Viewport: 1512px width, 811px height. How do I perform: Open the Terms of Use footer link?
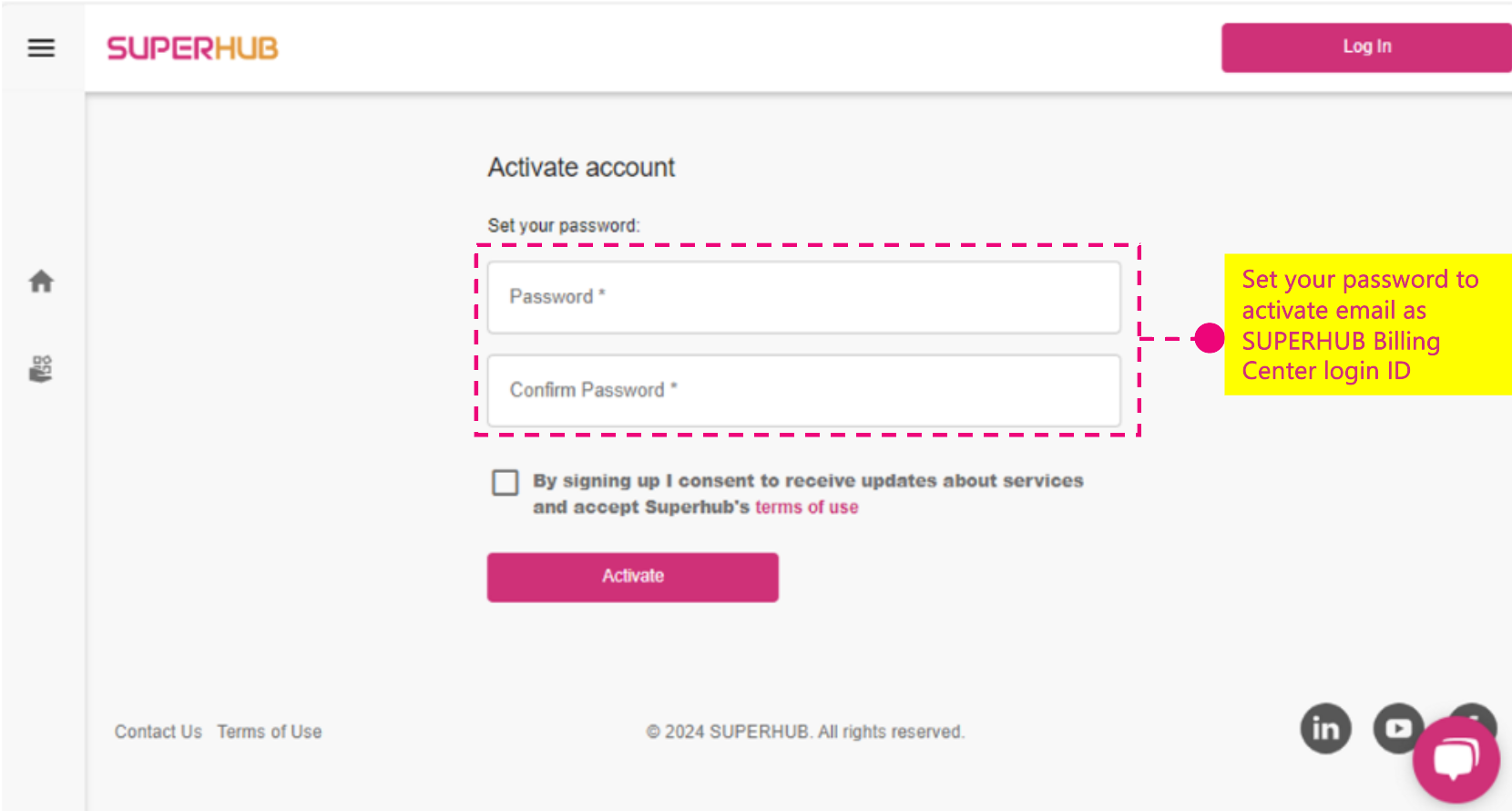pyautogui.click(x=269, y=731)
